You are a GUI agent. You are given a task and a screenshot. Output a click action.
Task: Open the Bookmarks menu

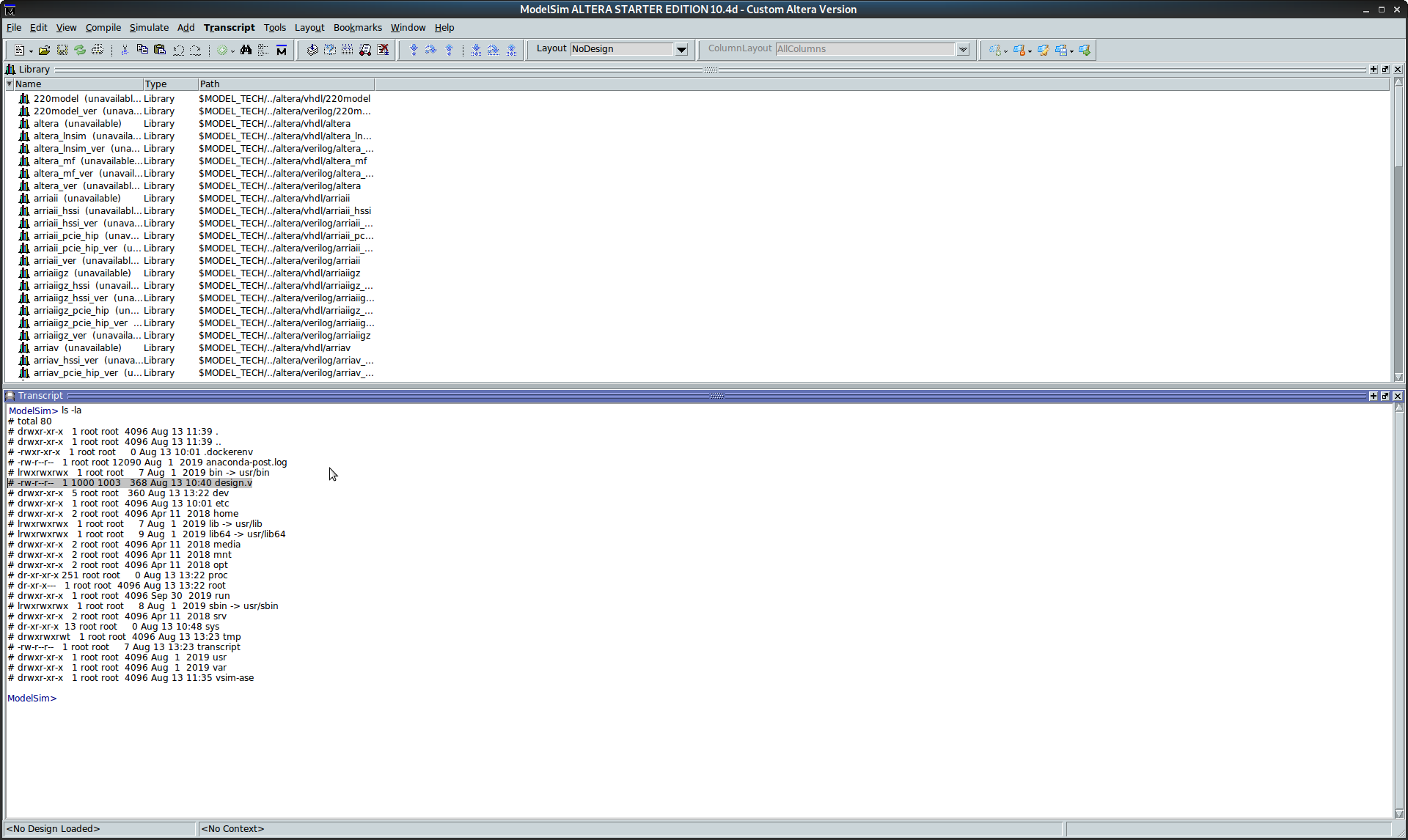(358, 28)
